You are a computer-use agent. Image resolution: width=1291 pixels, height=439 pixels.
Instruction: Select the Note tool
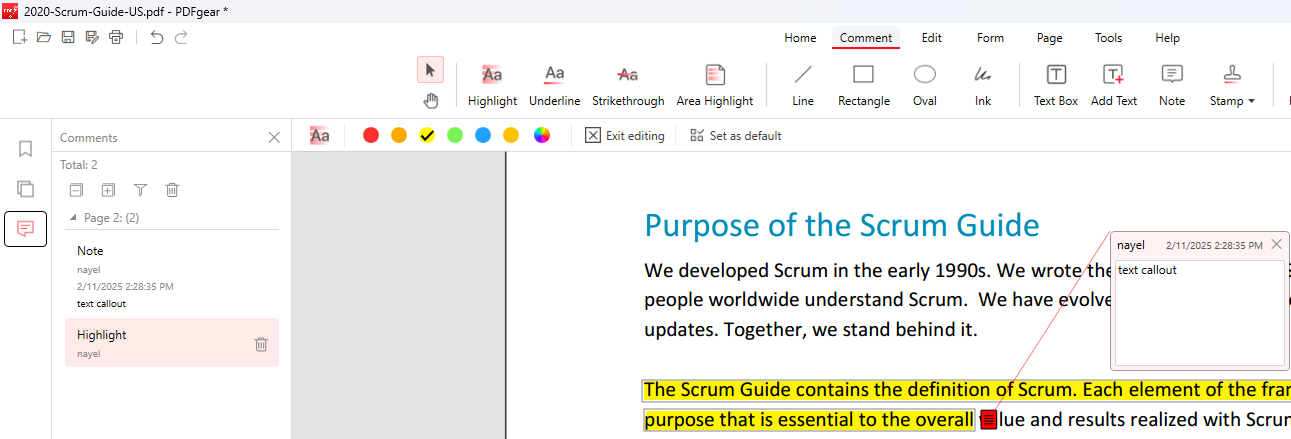(x=1172, y=85)
